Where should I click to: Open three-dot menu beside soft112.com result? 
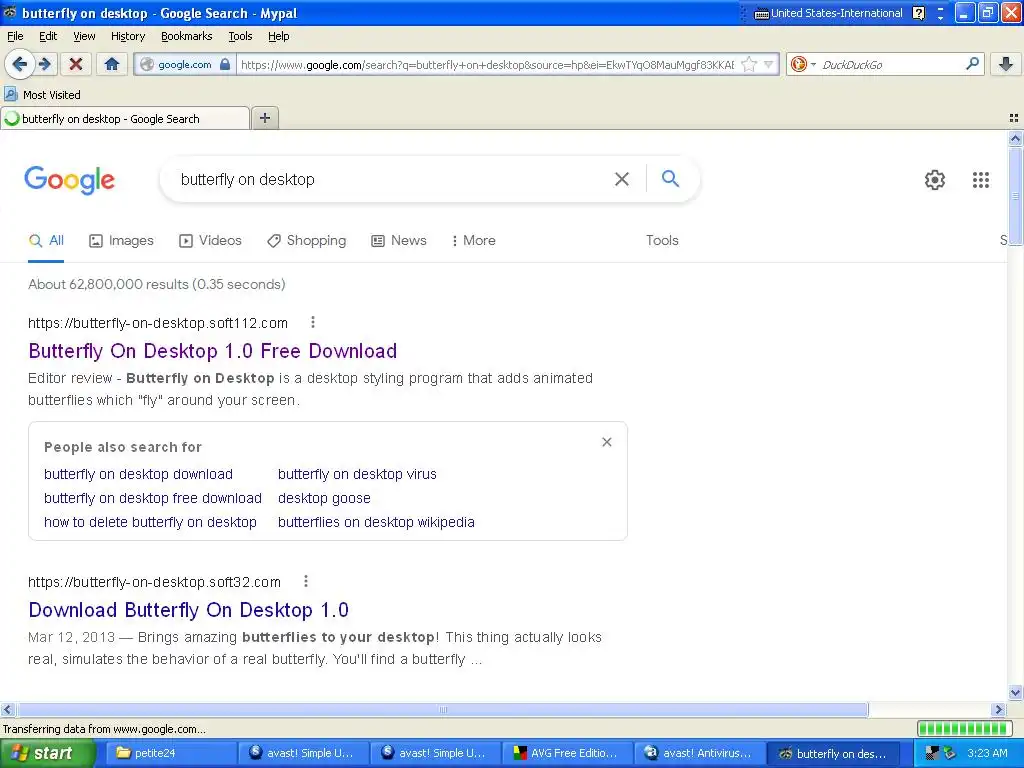tap(313, 323)
